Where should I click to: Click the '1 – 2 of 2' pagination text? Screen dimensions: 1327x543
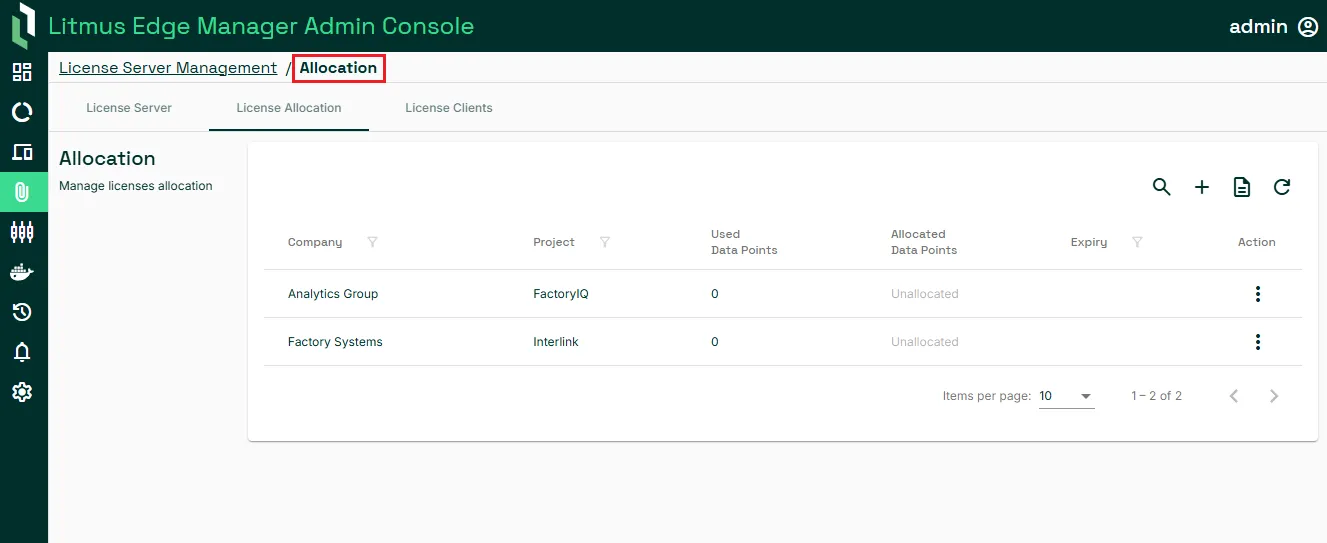click(x=1157, y=396)
